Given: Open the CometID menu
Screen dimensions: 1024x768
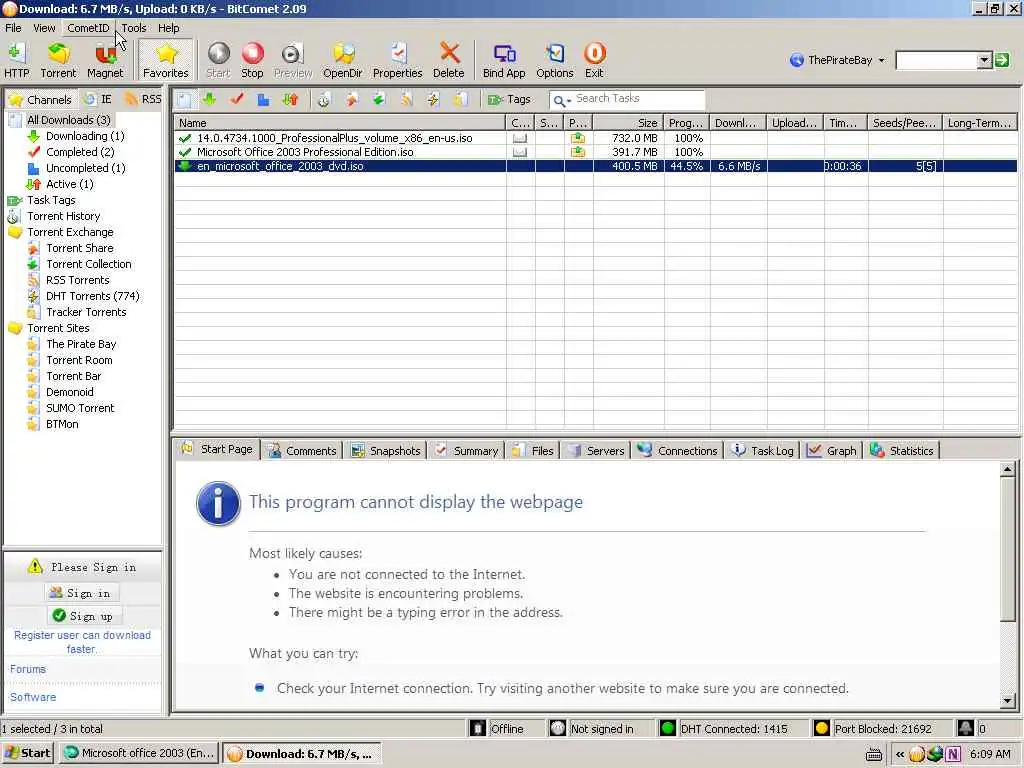Looking at the screenshot, I should (x=88, y=28).
